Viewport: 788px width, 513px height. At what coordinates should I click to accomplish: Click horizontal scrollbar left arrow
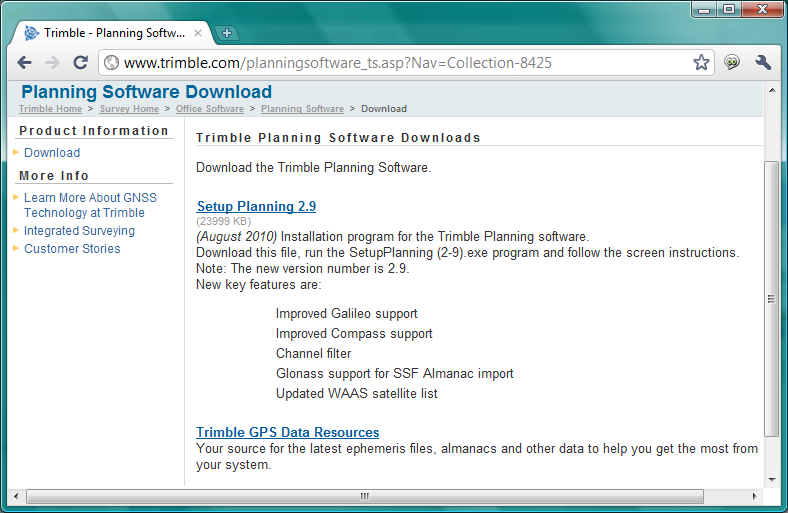pyautogui.click(x=16, y=496)
